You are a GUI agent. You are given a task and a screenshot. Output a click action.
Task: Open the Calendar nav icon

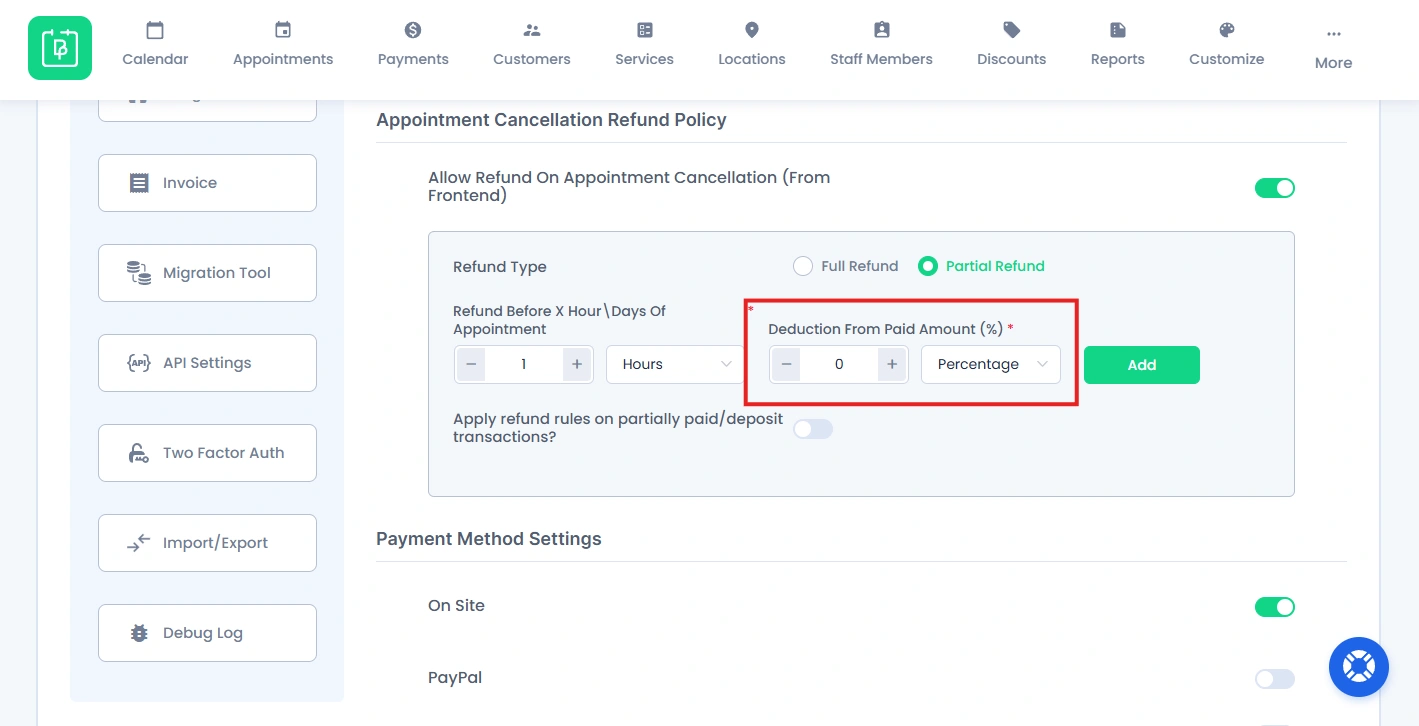pyautogui.click(x=155, y=30)
